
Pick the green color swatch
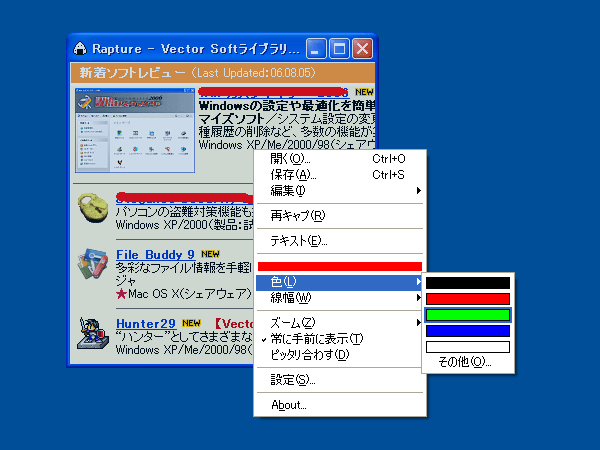pyautogui.click(x=468, y=315)
